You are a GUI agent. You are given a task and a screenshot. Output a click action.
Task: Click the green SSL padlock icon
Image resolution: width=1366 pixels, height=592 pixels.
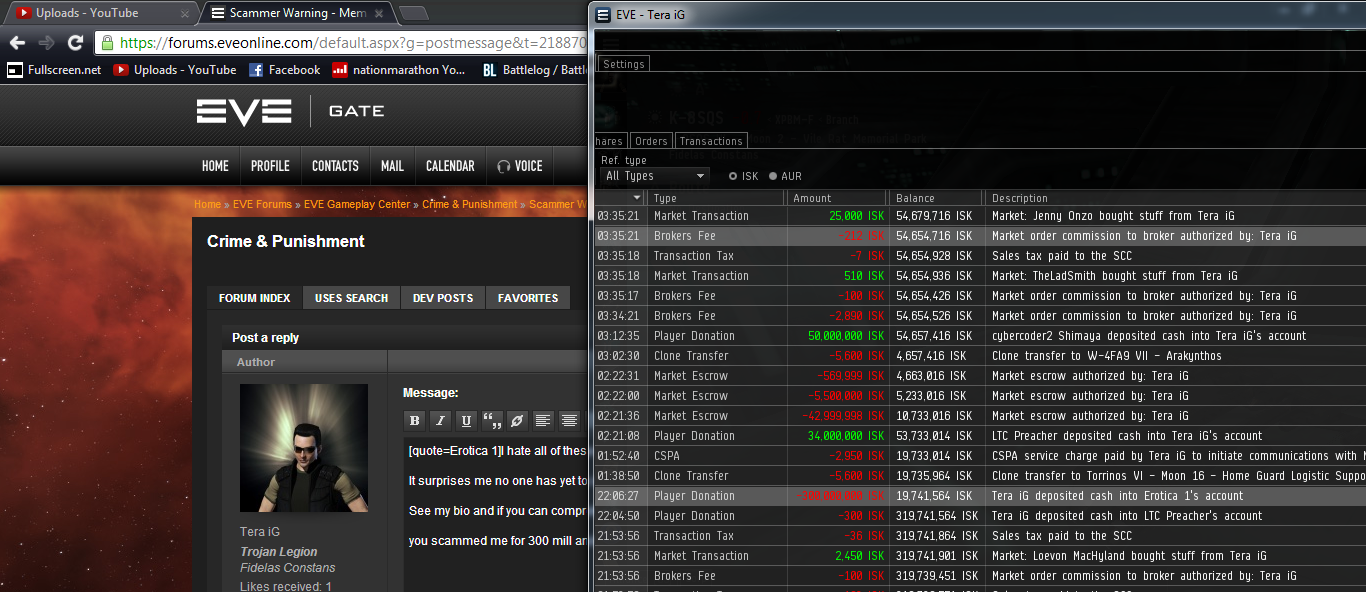click(x=108, y=43)
